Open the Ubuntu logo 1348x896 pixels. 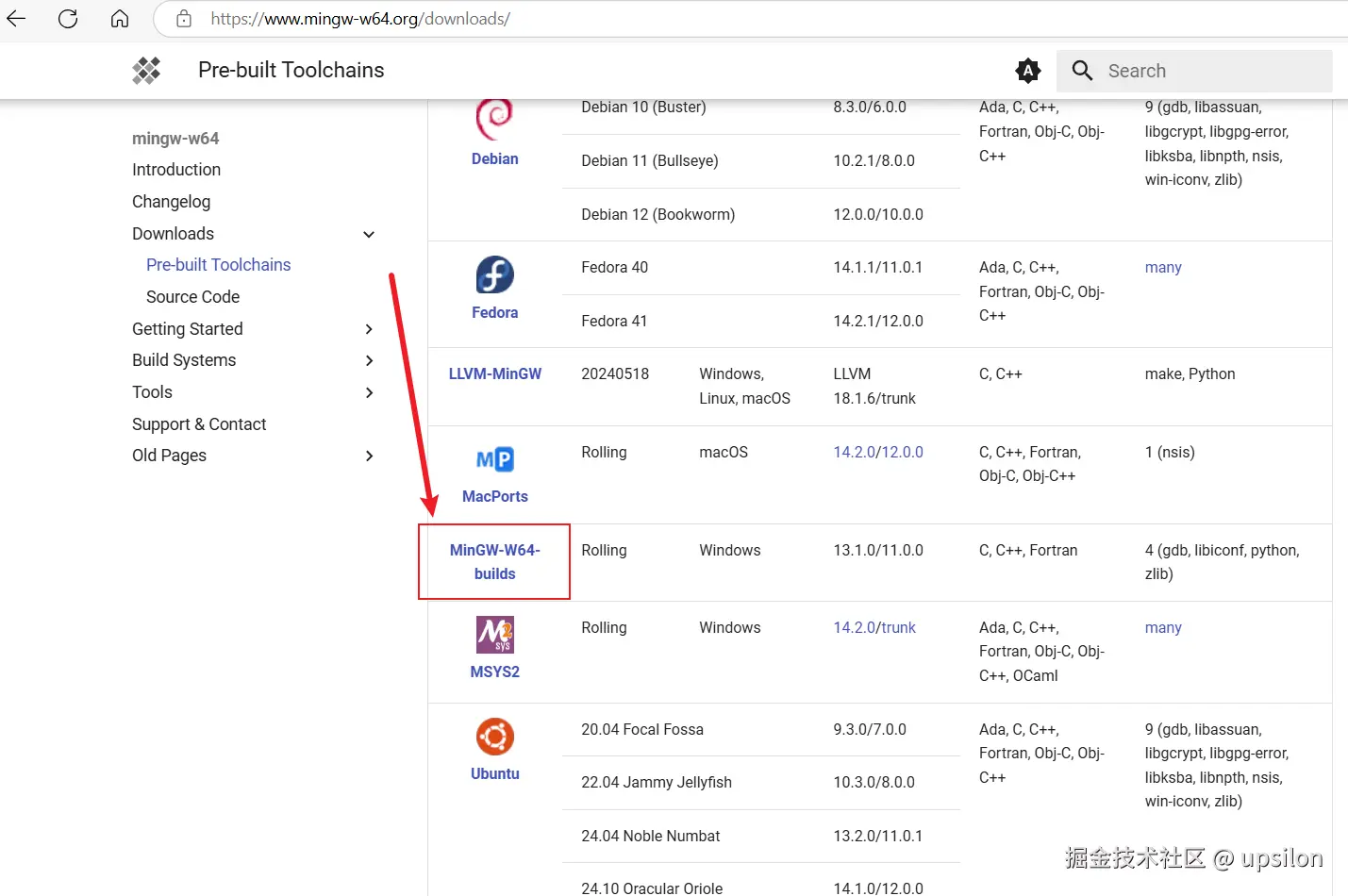click(x=495, y=737)
